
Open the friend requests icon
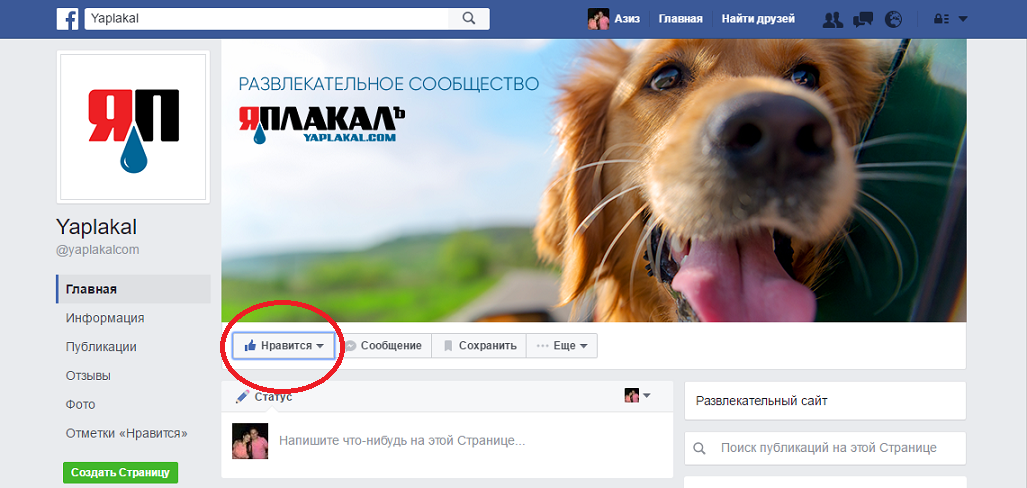click(832, 20)
